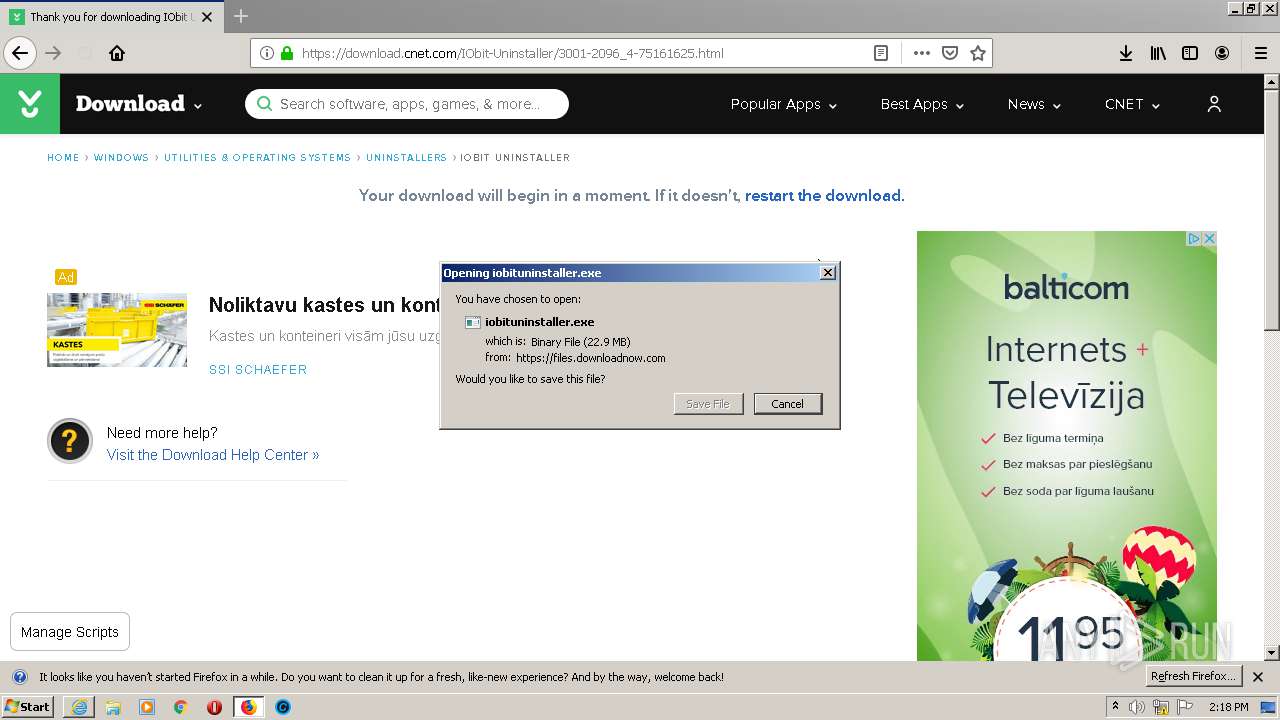The width and height of the screenshot is (1280, 720).
Task: Open the Windows Start button
Action: pyautogui.click(x=27, y=707)
